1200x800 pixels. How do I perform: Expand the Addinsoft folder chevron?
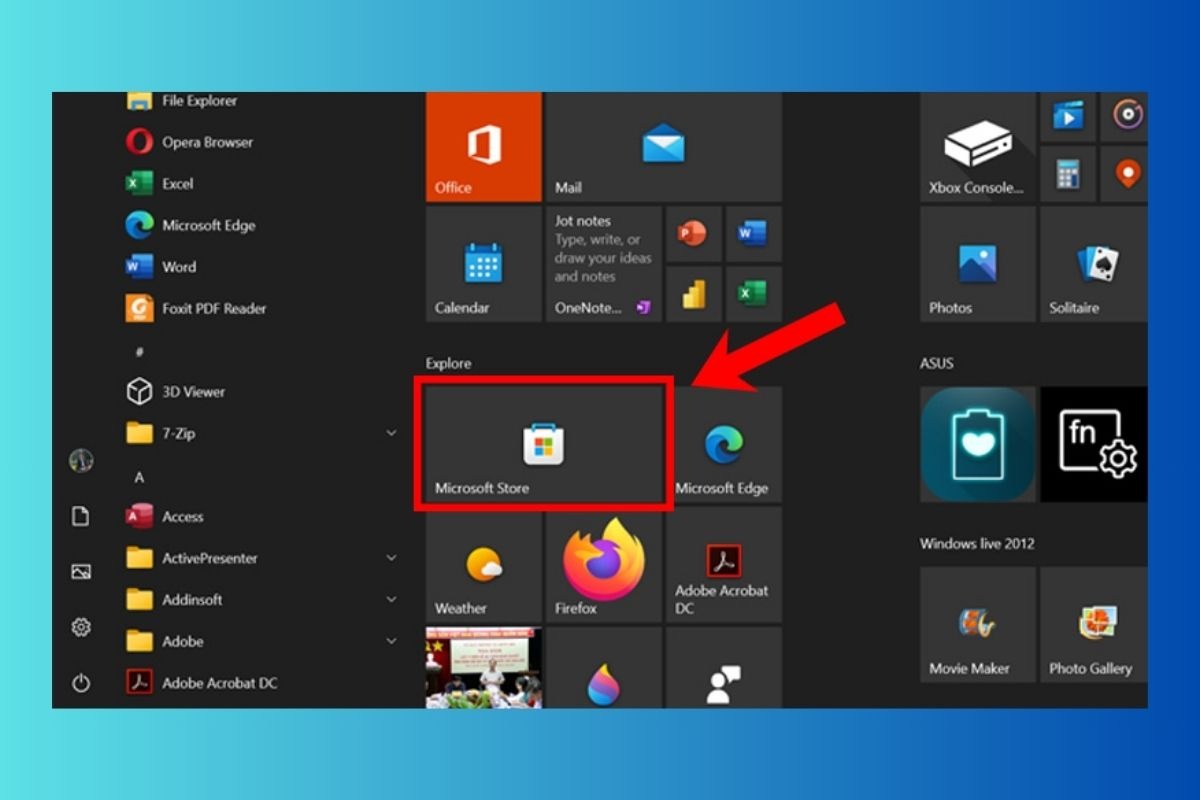391,600
